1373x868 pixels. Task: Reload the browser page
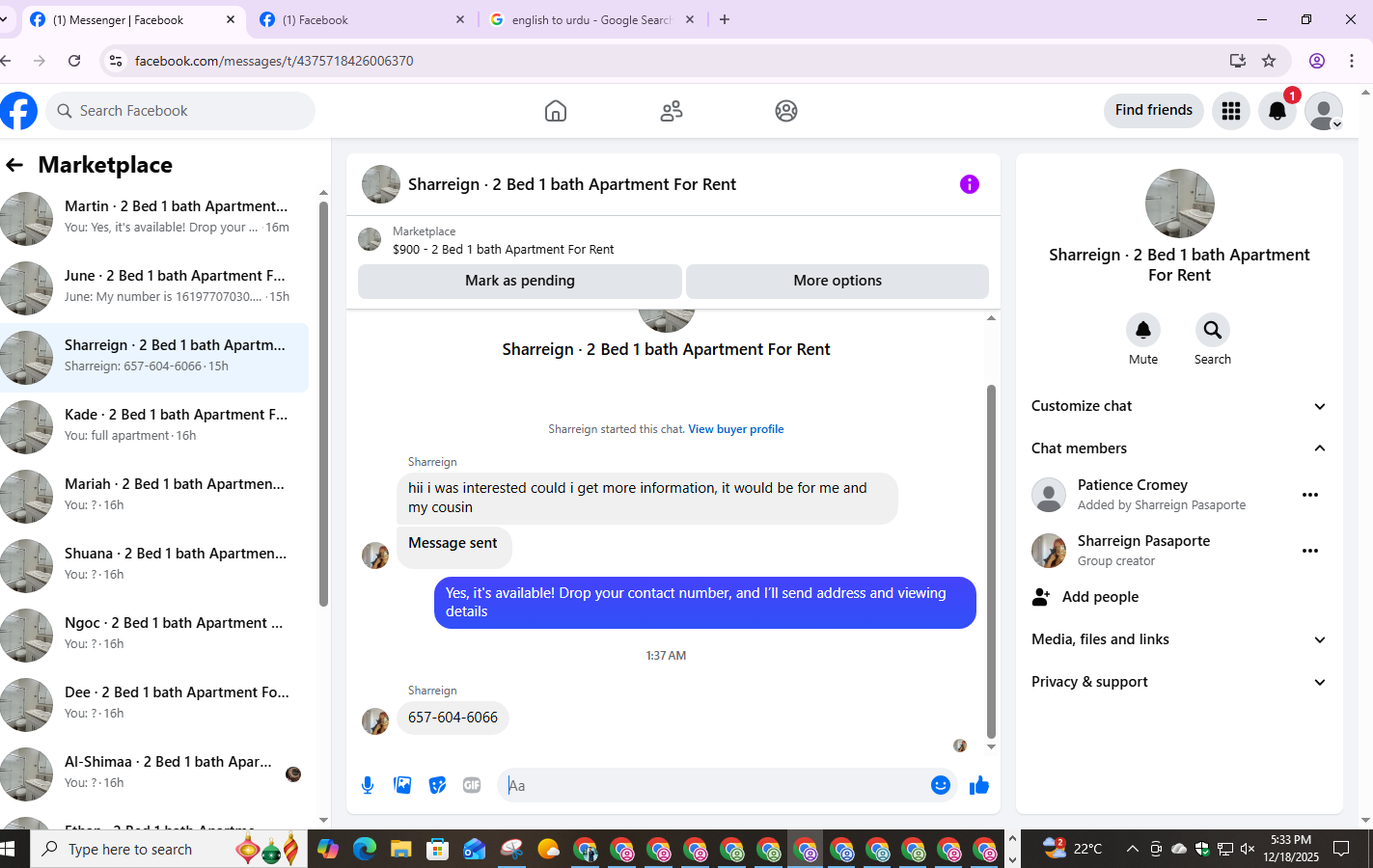[74, 61]
